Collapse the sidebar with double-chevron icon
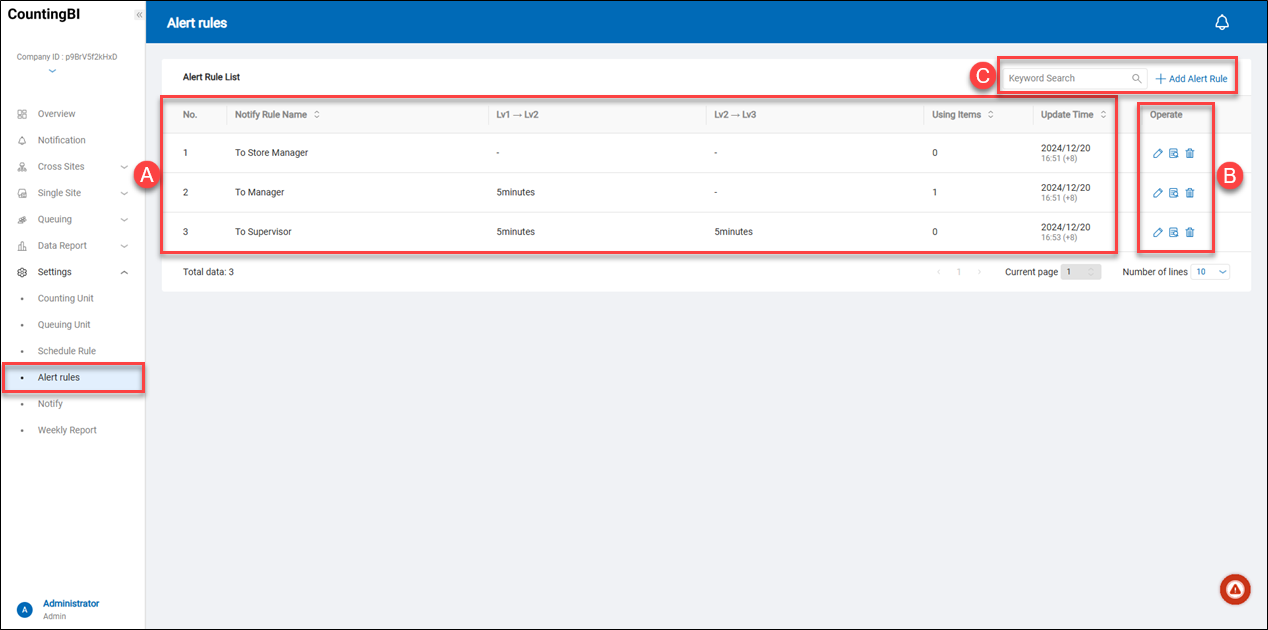The height and width of the screenshot is (630, 1268). pyautogui.click(x=139, y=15)
